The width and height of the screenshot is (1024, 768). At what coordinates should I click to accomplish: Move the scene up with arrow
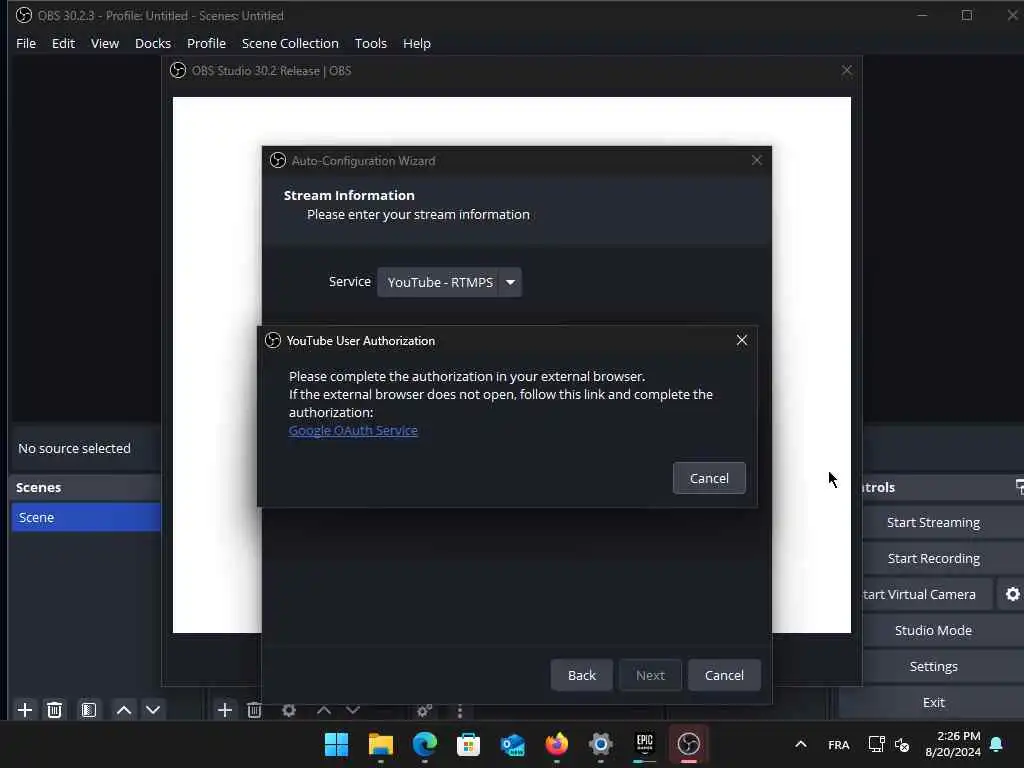tap(123, 710)
